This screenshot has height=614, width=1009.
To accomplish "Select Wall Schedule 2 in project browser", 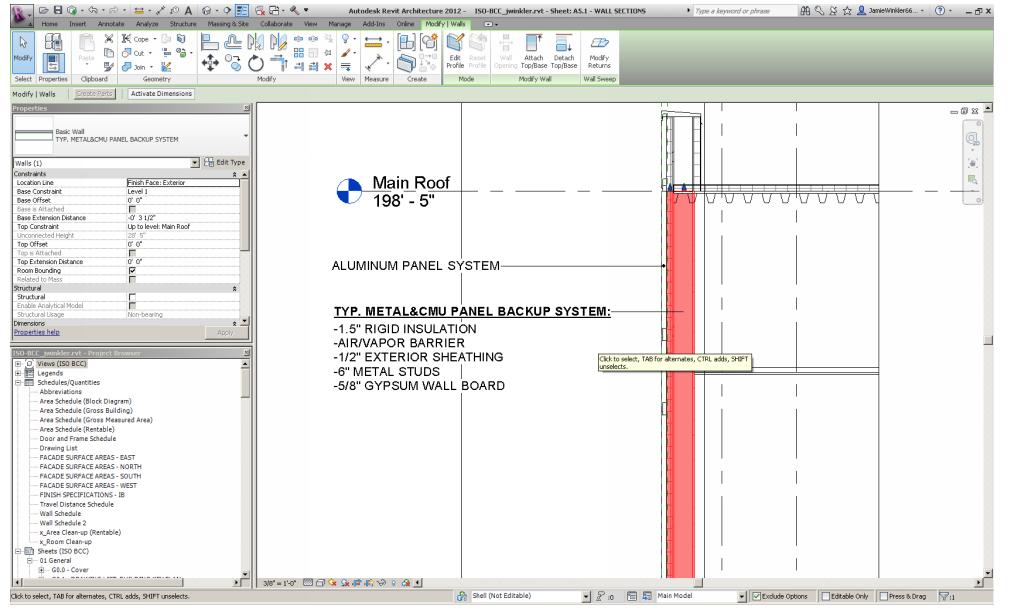I will (63, 523).
